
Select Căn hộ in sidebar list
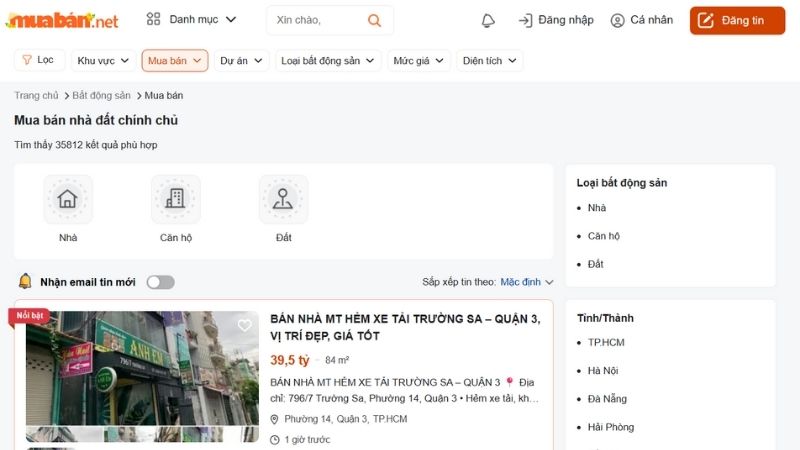click(604, 236)
